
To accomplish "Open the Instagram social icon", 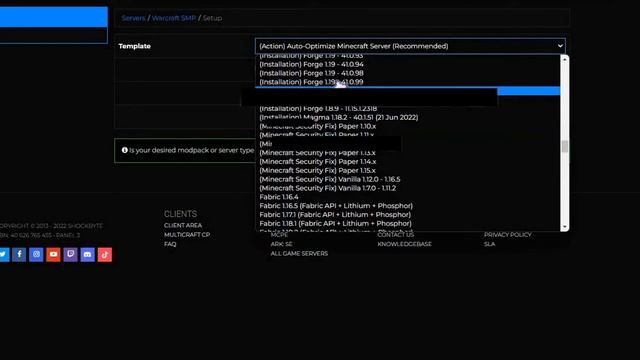I will 36,255.
